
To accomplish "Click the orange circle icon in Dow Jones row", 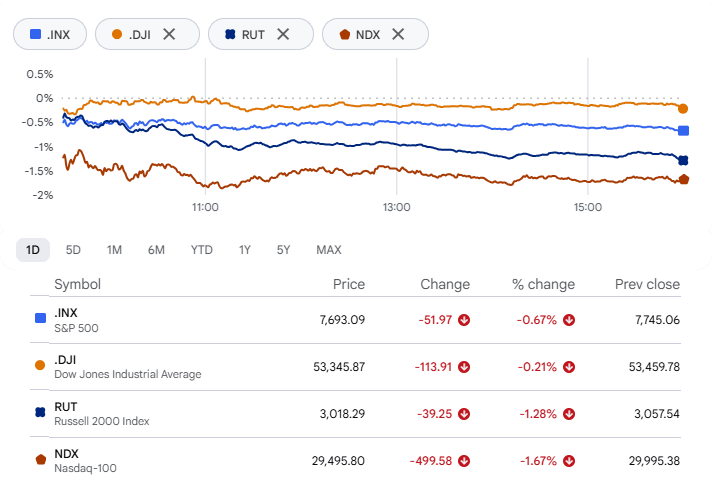I will [x=40, y=365].
